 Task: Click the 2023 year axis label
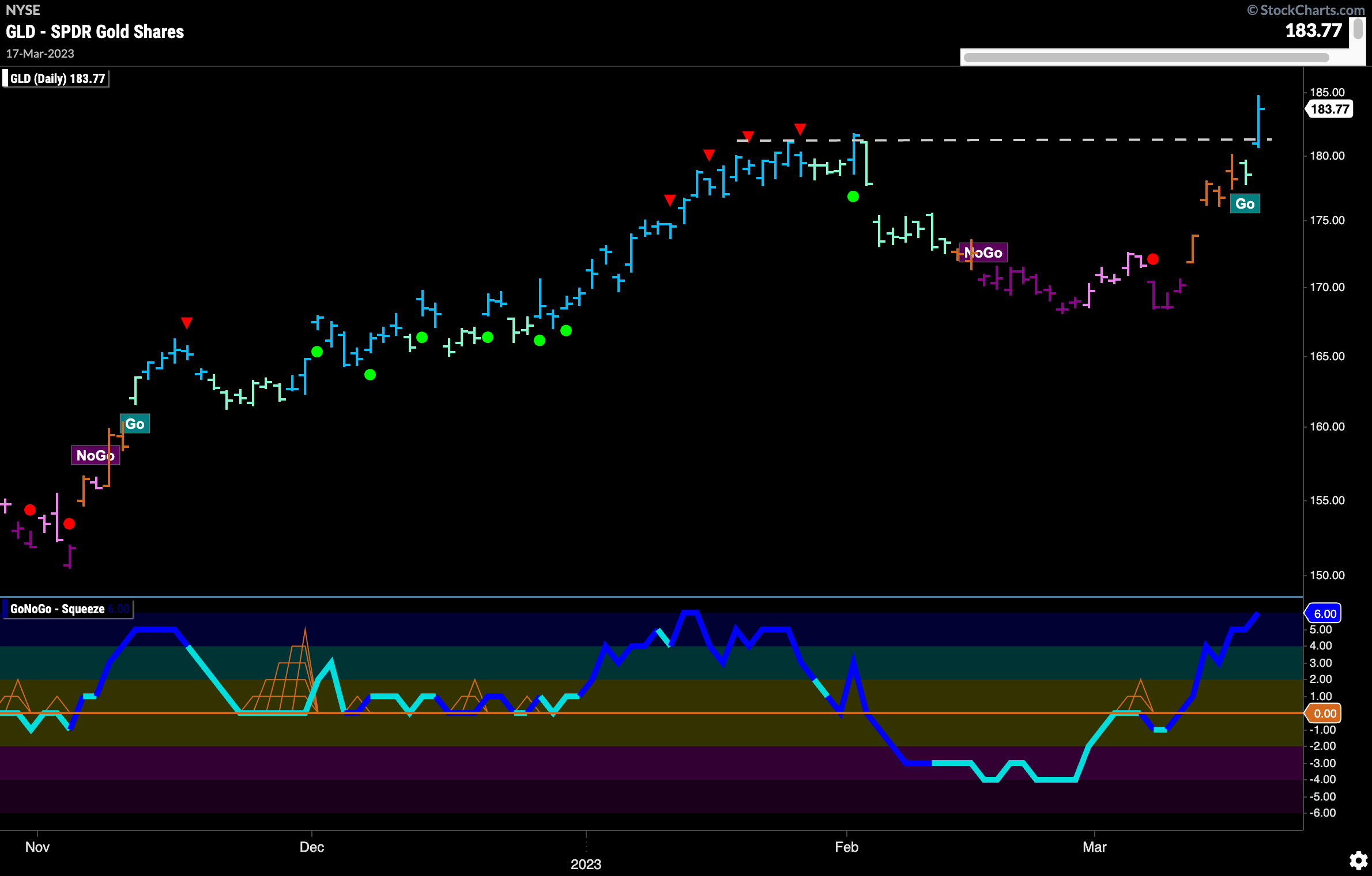[586, 864]
